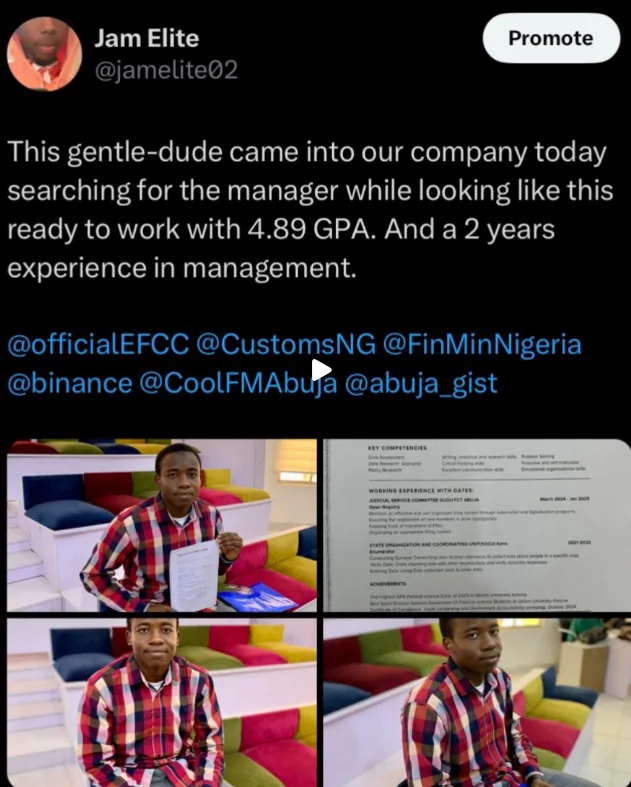Open the @FinMinNigeria mention link
Screen dimensions: 631x787
pos(482,344)
